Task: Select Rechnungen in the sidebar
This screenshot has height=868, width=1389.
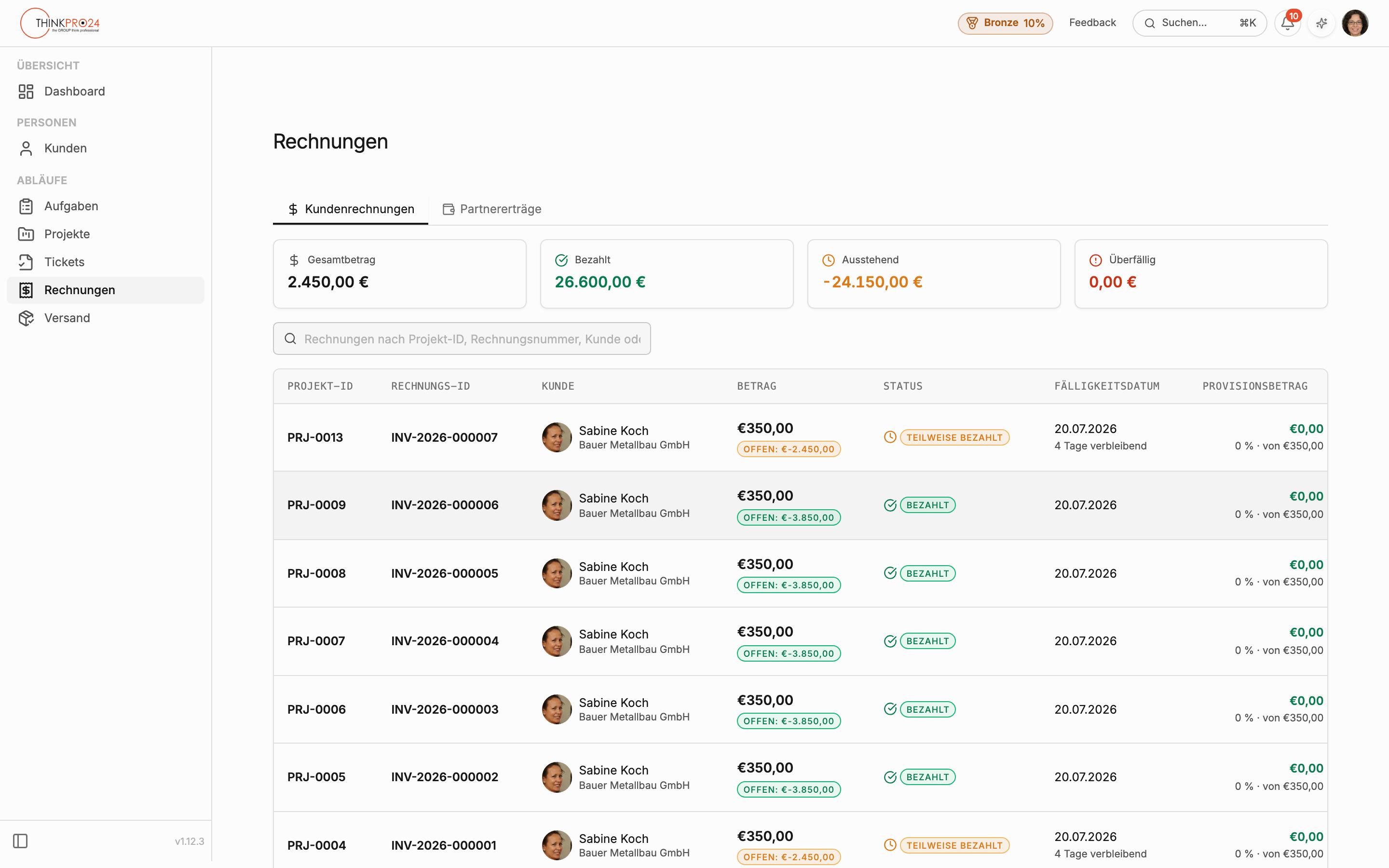Action: tap(106, 290)
